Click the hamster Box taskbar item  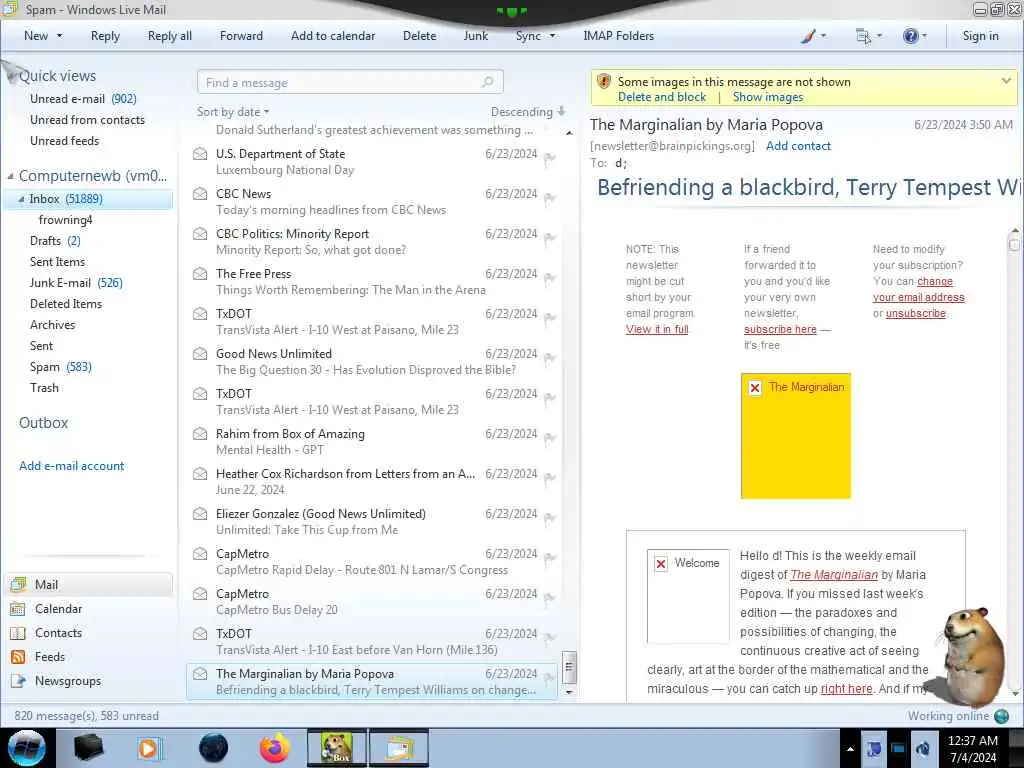[x=337, y=748]
